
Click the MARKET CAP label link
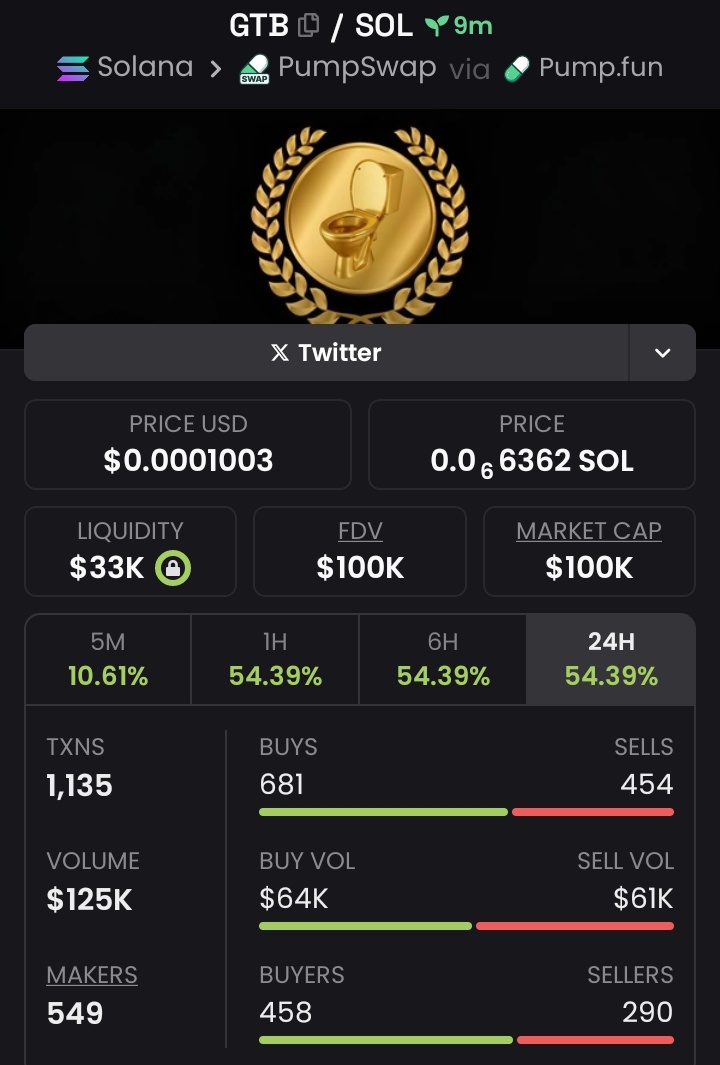[589, 531]
